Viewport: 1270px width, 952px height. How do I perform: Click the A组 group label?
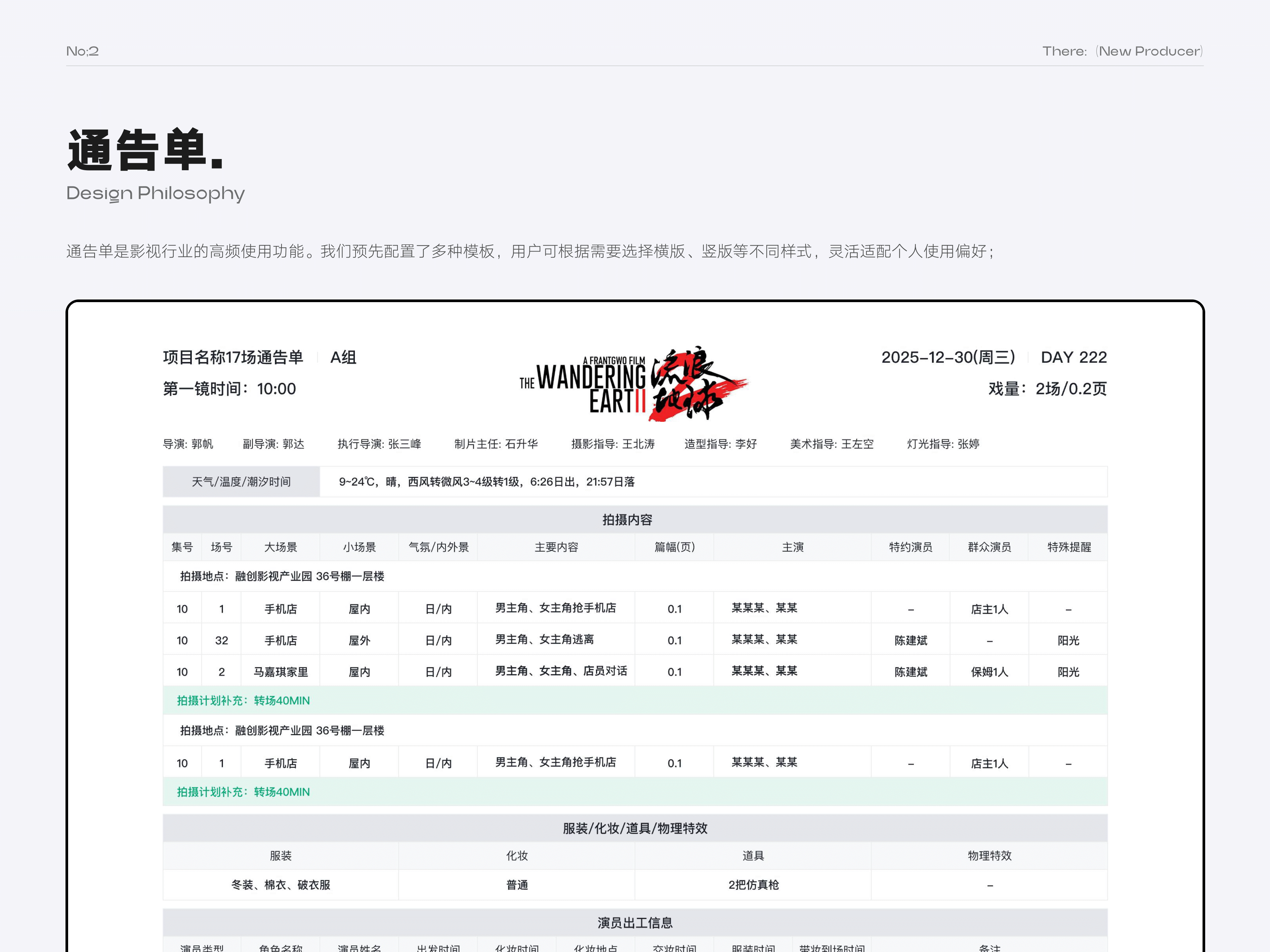click(x=343, y=358)
